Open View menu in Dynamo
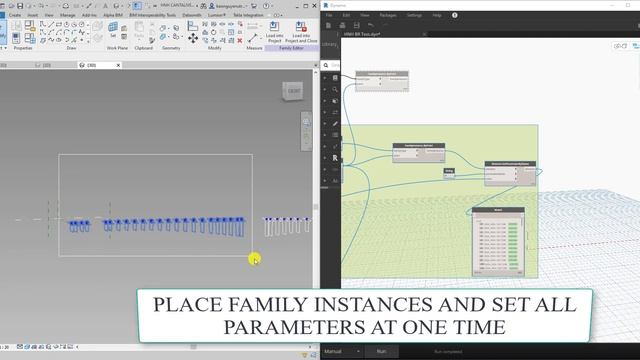Image resolution: width=640 pixels, height=360 pixels. pos(364,15)
